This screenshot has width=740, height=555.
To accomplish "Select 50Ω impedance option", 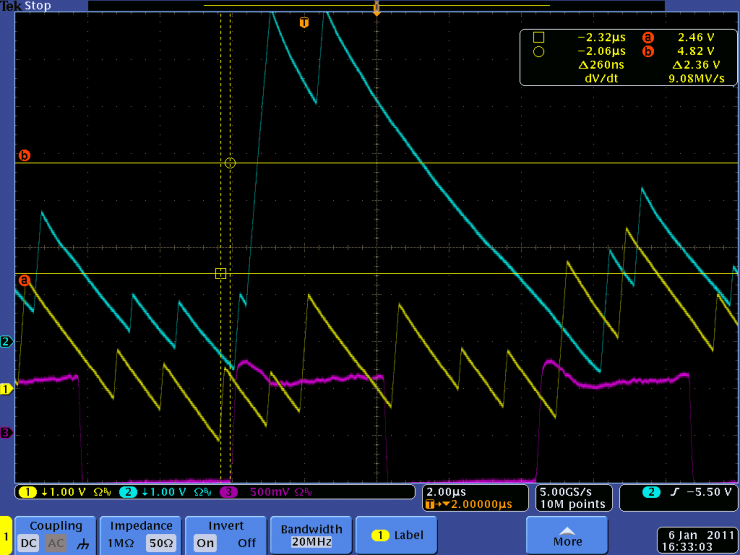I will [x=158, y=543].
